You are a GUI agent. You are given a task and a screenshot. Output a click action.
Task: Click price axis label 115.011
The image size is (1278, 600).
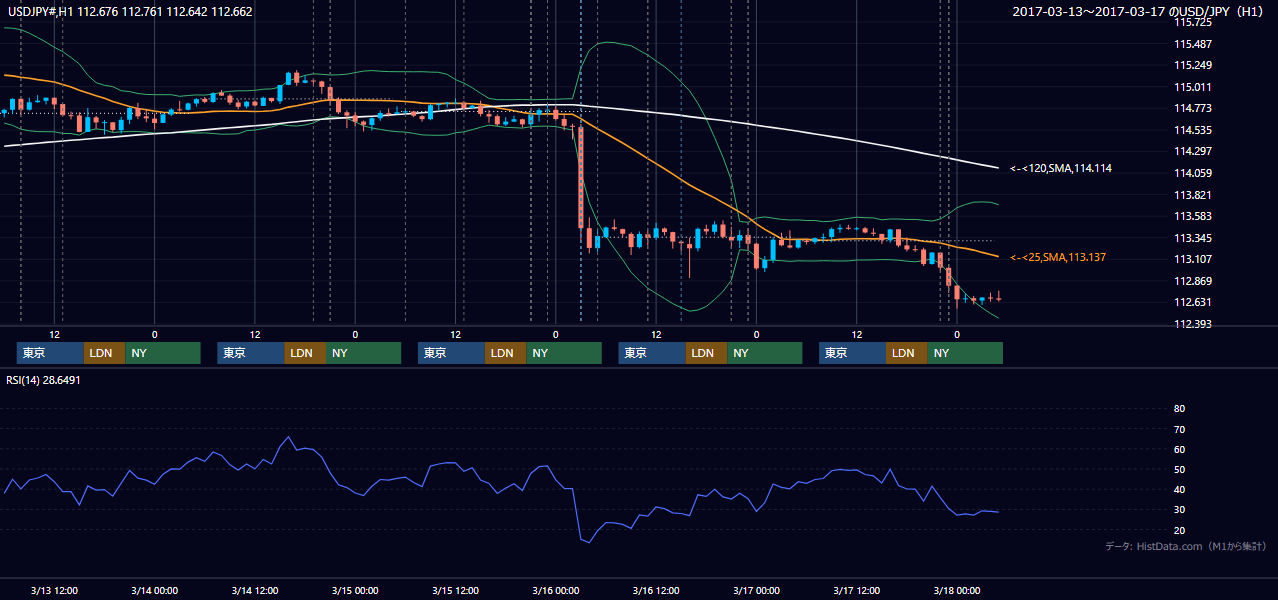coord(1193,87)
